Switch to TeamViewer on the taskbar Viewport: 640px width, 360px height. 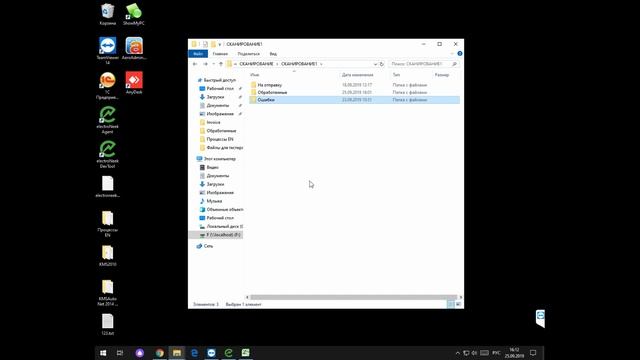coord(211,353)
